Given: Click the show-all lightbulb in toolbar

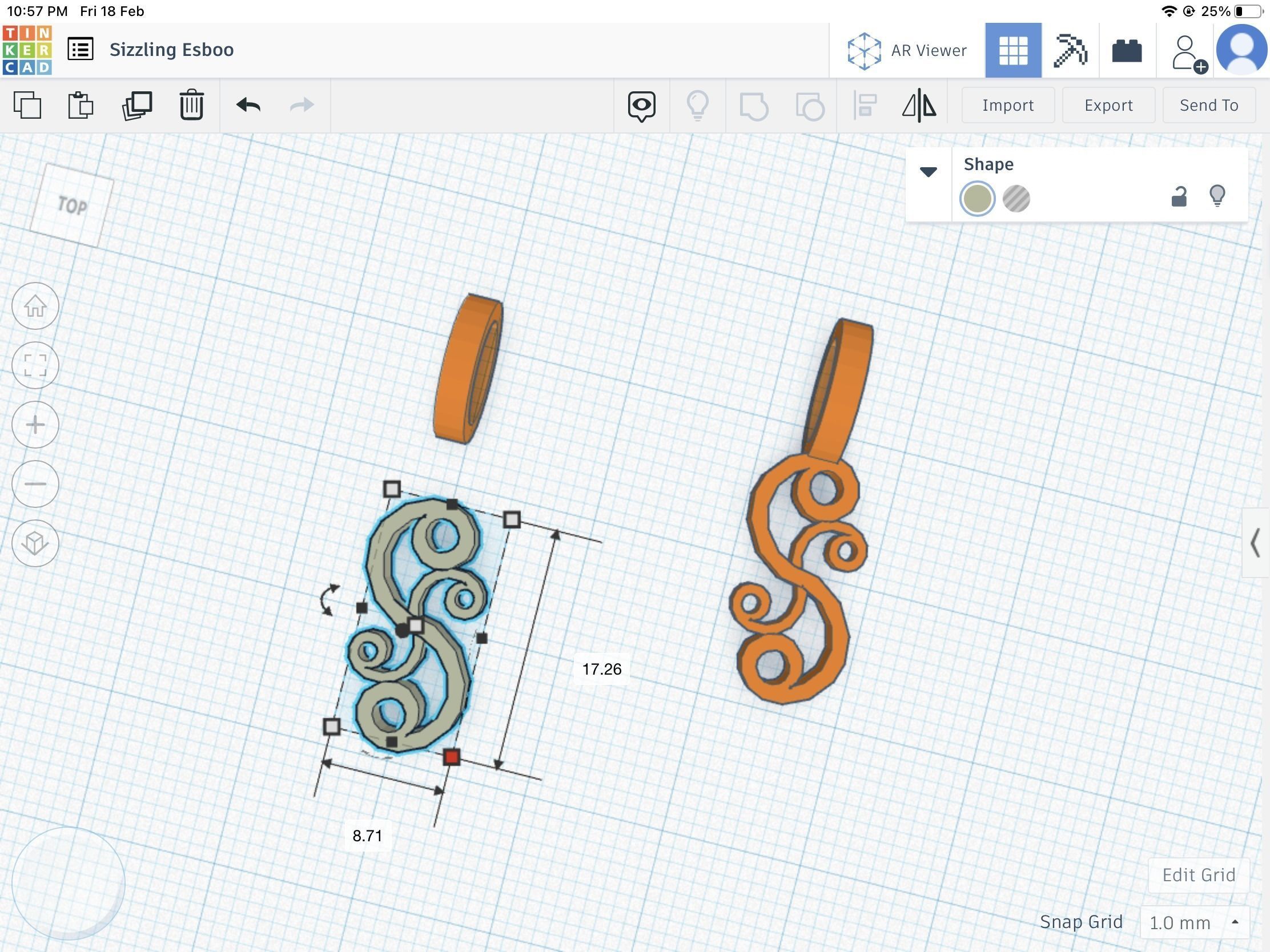Looking at the screenshot, I should [698, 105].
